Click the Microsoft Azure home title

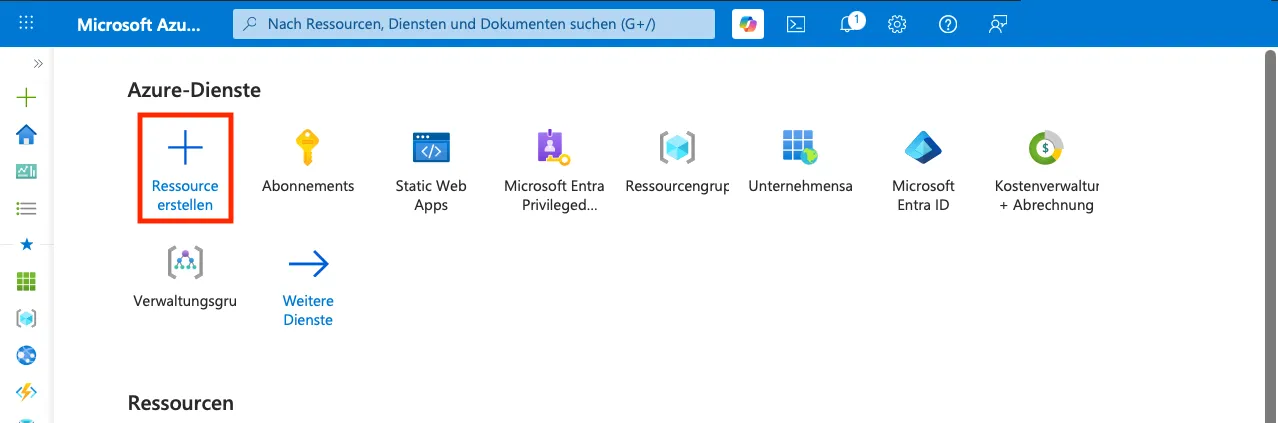pyautogui.click(x=140, y=24)
